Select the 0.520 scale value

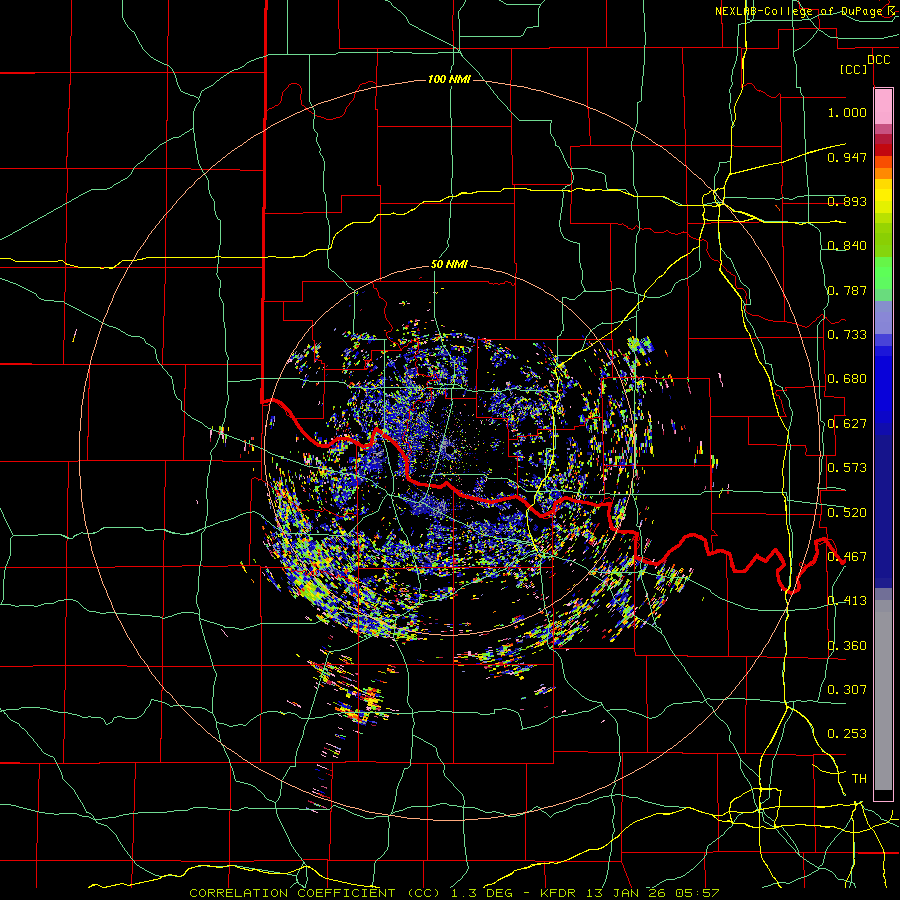(x=847, y=513)
